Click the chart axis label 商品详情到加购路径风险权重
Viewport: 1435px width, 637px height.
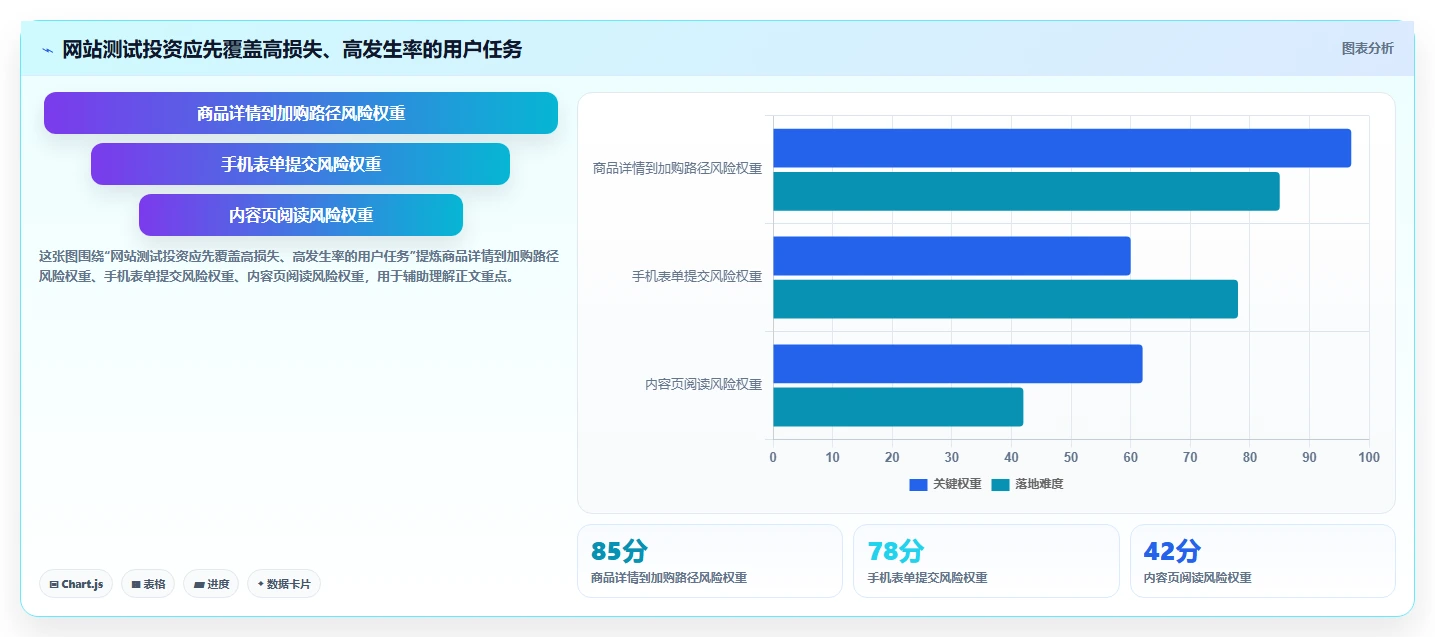click(678, 169)
